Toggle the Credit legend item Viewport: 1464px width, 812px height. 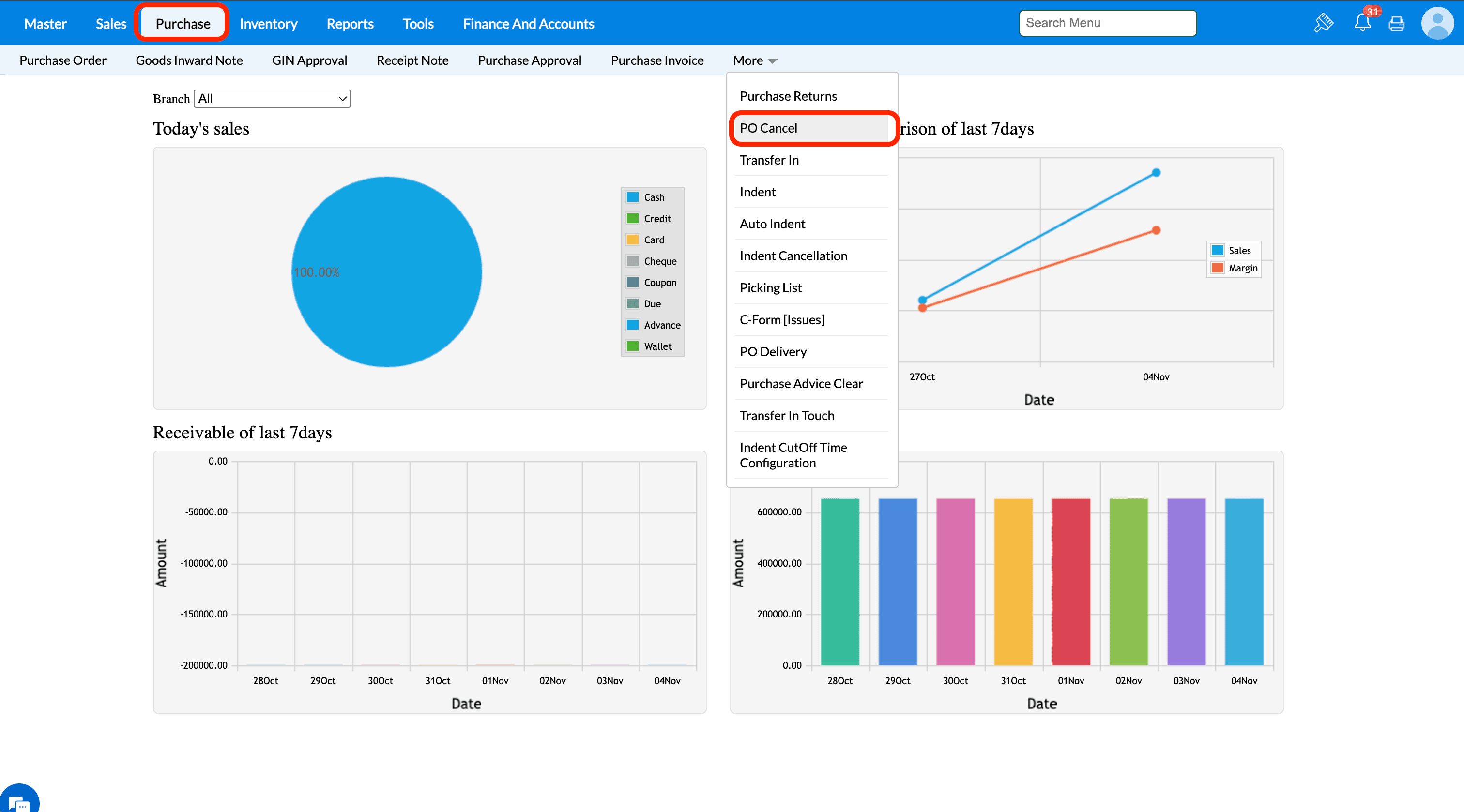tap(657, 219)
